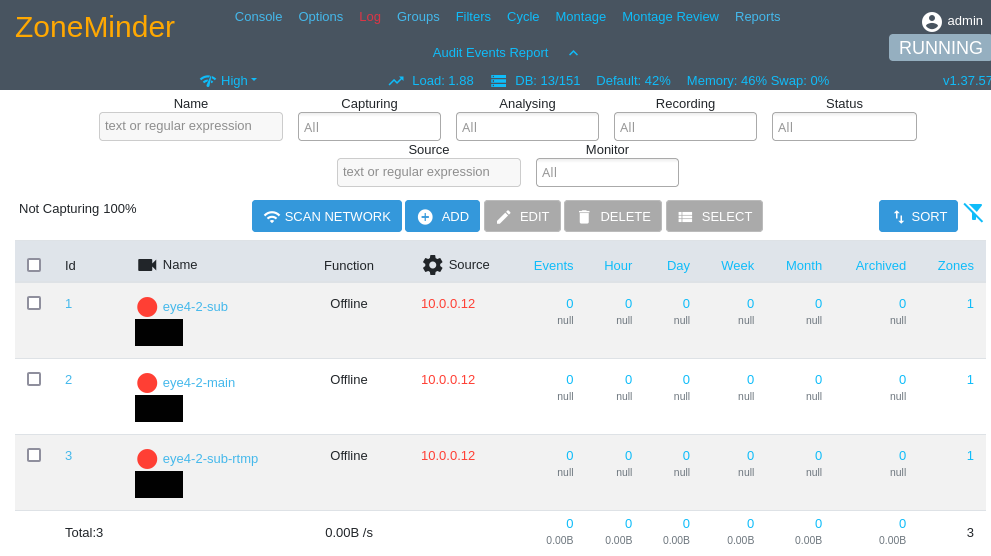The height and width of the screenshot is (556, 991).
Task: Click the Edit button
Action: click(x=522, y=216)
